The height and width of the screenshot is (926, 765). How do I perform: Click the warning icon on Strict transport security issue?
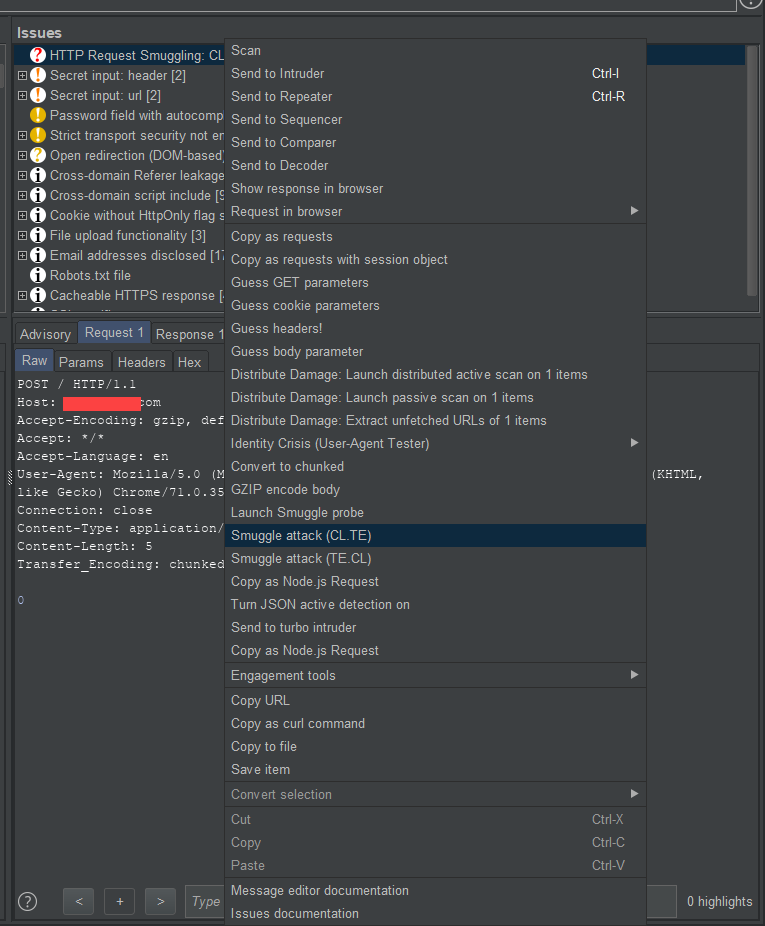[38, 135]
